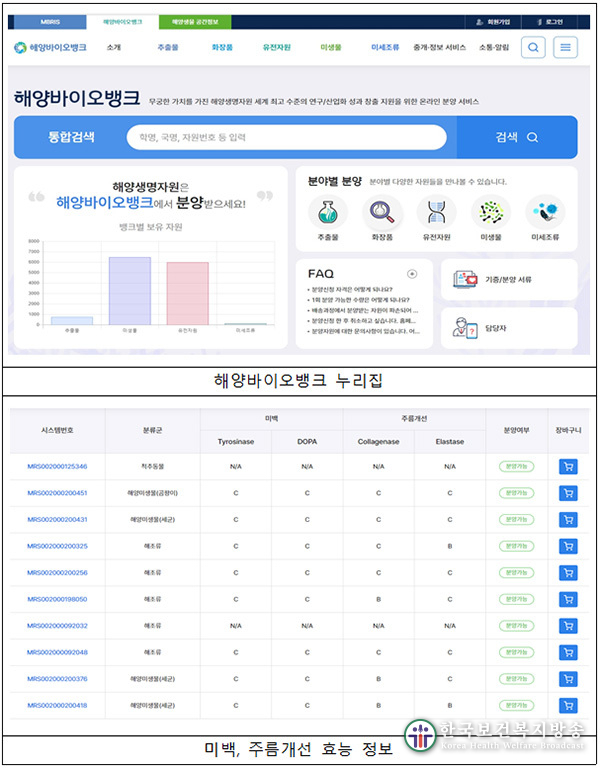The height and width of the screenshot is (770, 600).
Task: Click the 담당자 contact person icon
Action: pos(464,328)
